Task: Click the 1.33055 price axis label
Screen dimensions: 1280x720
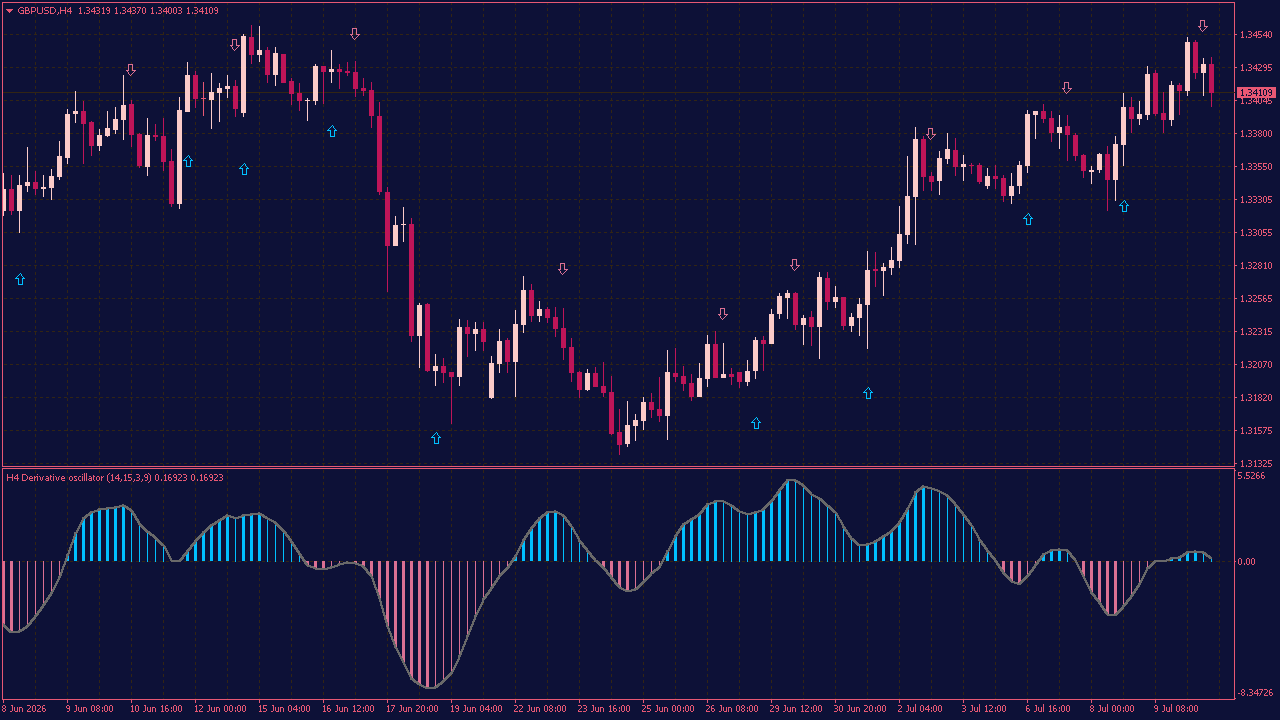Action: point(1255,233)
